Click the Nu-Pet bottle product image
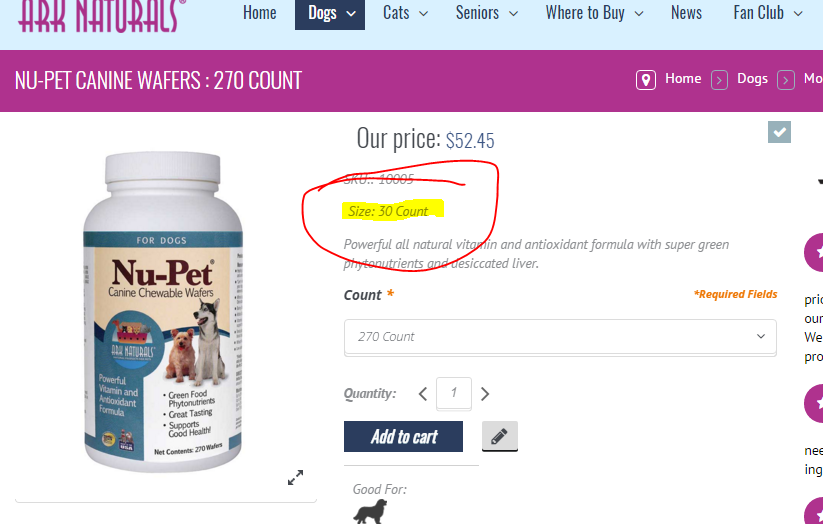 click(x=164, y=312)
